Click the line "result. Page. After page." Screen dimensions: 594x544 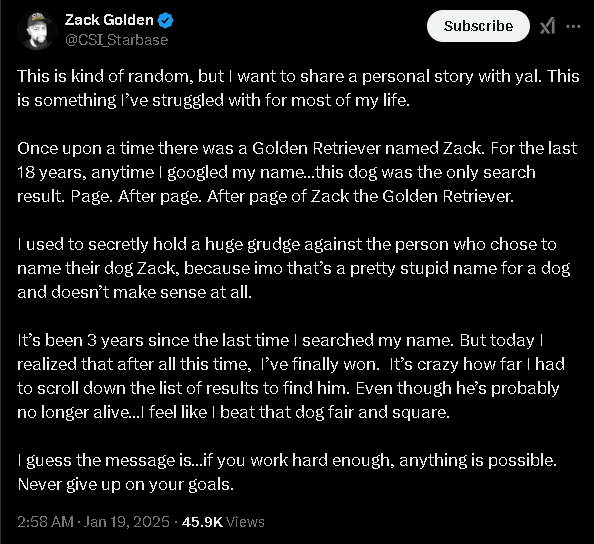[266, 196]
